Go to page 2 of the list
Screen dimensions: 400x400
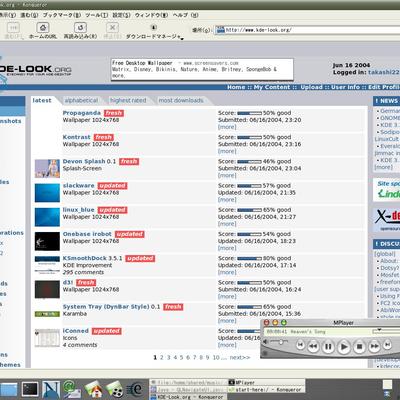point(162,357)
